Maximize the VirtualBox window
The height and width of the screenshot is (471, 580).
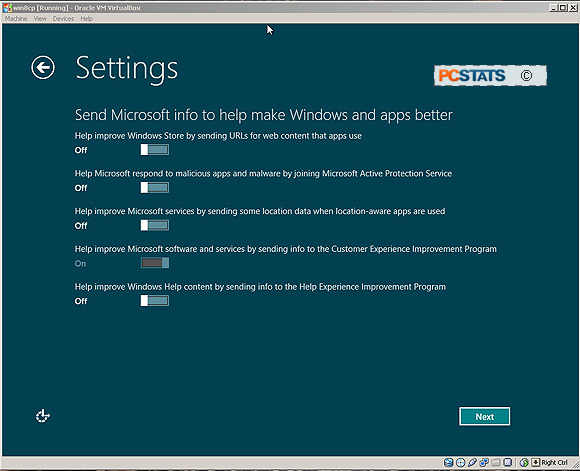(562, 7)
